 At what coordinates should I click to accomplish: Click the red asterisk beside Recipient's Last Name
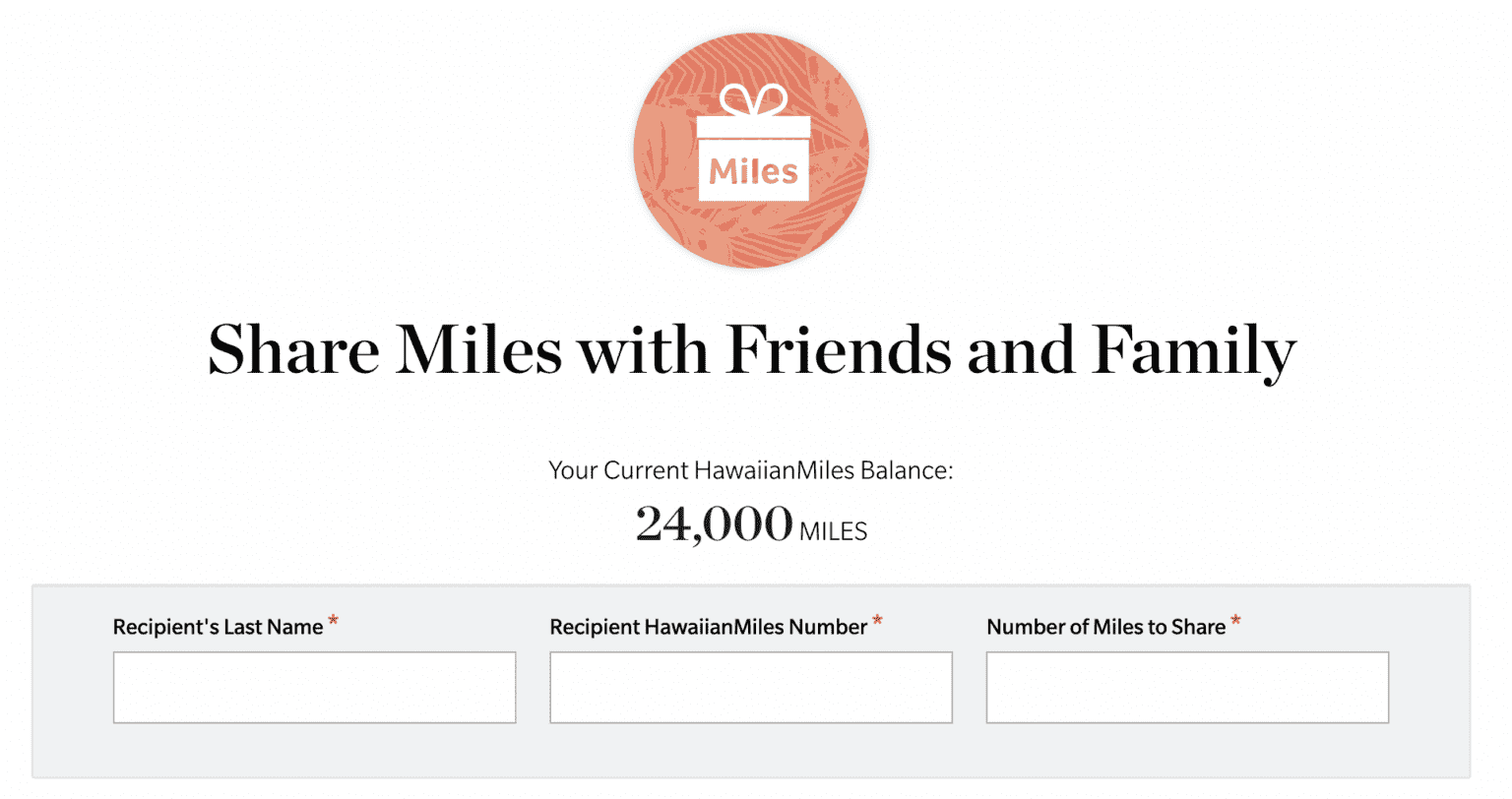(x=334, y=621)
